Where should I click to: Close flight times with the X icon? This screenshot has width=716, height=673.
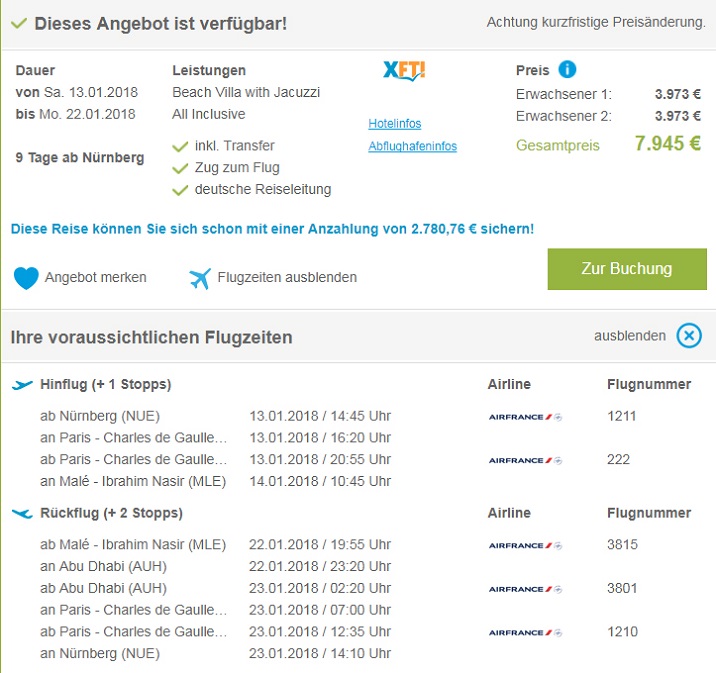coord(689,336)
